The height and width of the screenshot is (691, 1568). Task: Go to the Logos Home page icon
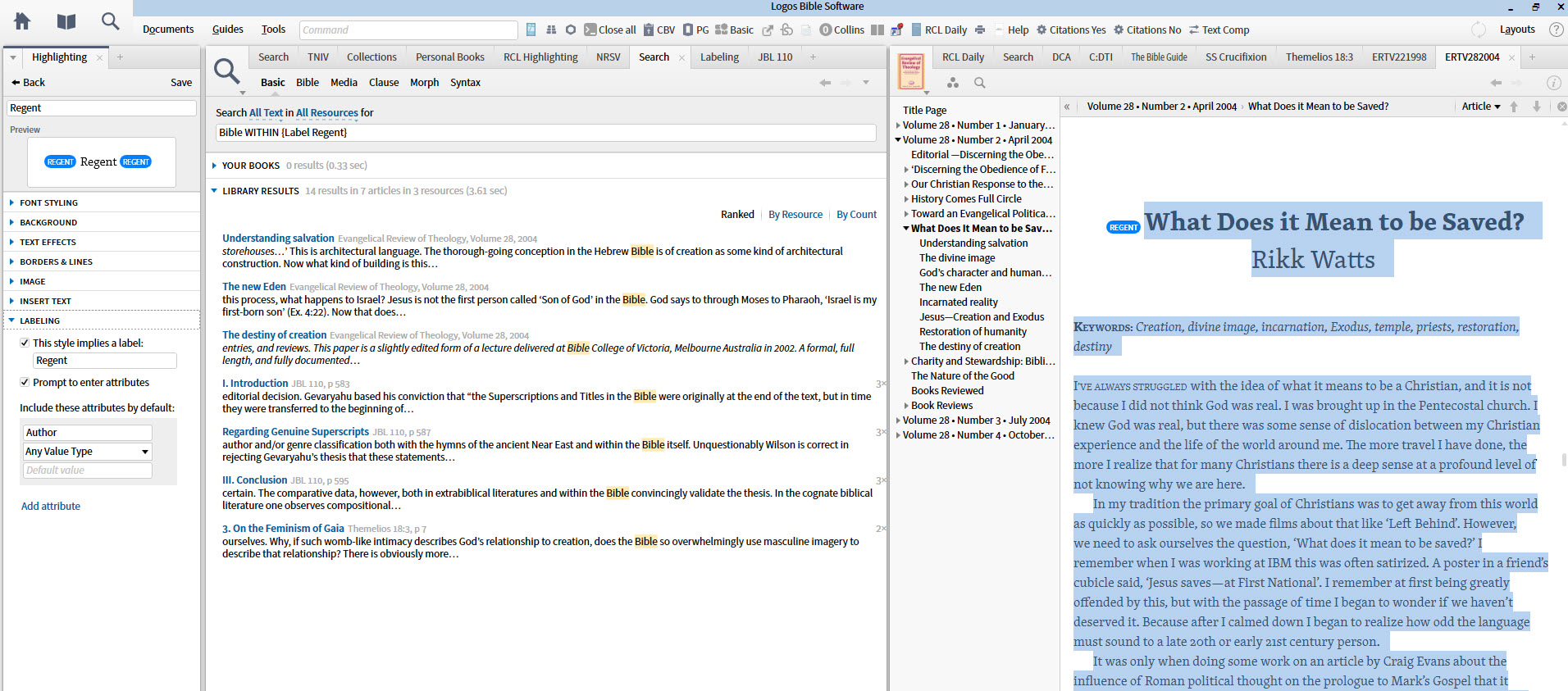[23, 21]
